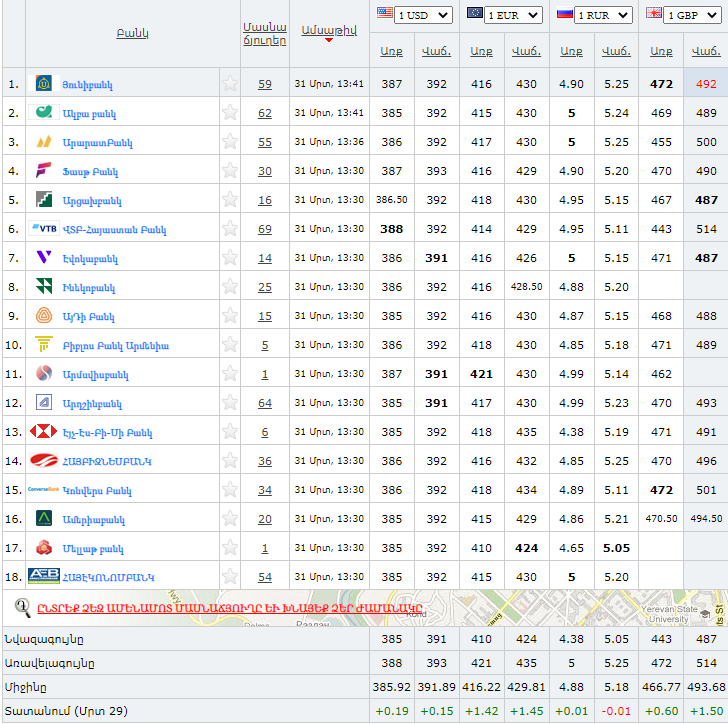
Task: Open the Ameriabank name link in row 16
Action: click(94, 520)
